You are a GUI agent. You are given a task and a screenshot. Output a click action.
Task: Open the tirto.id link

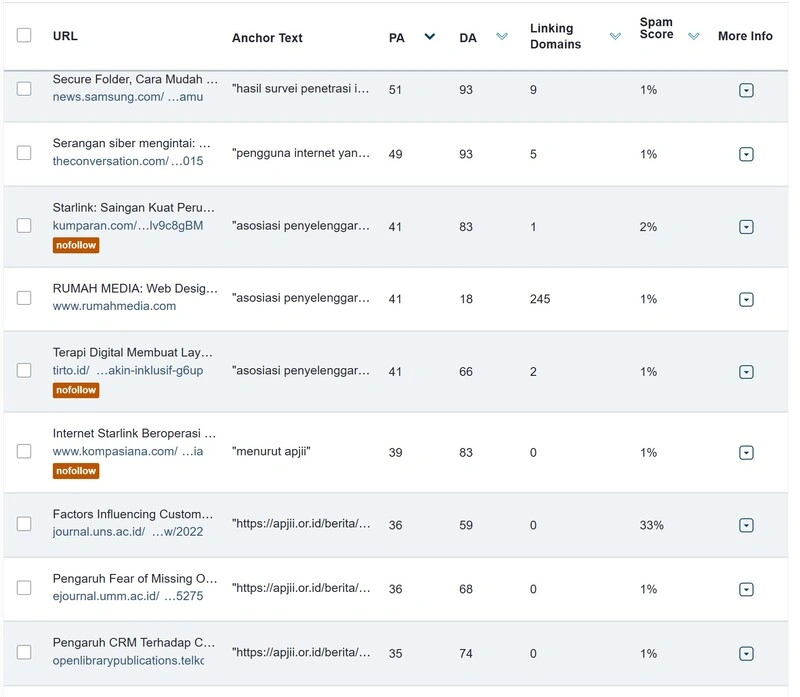(128, 370)
